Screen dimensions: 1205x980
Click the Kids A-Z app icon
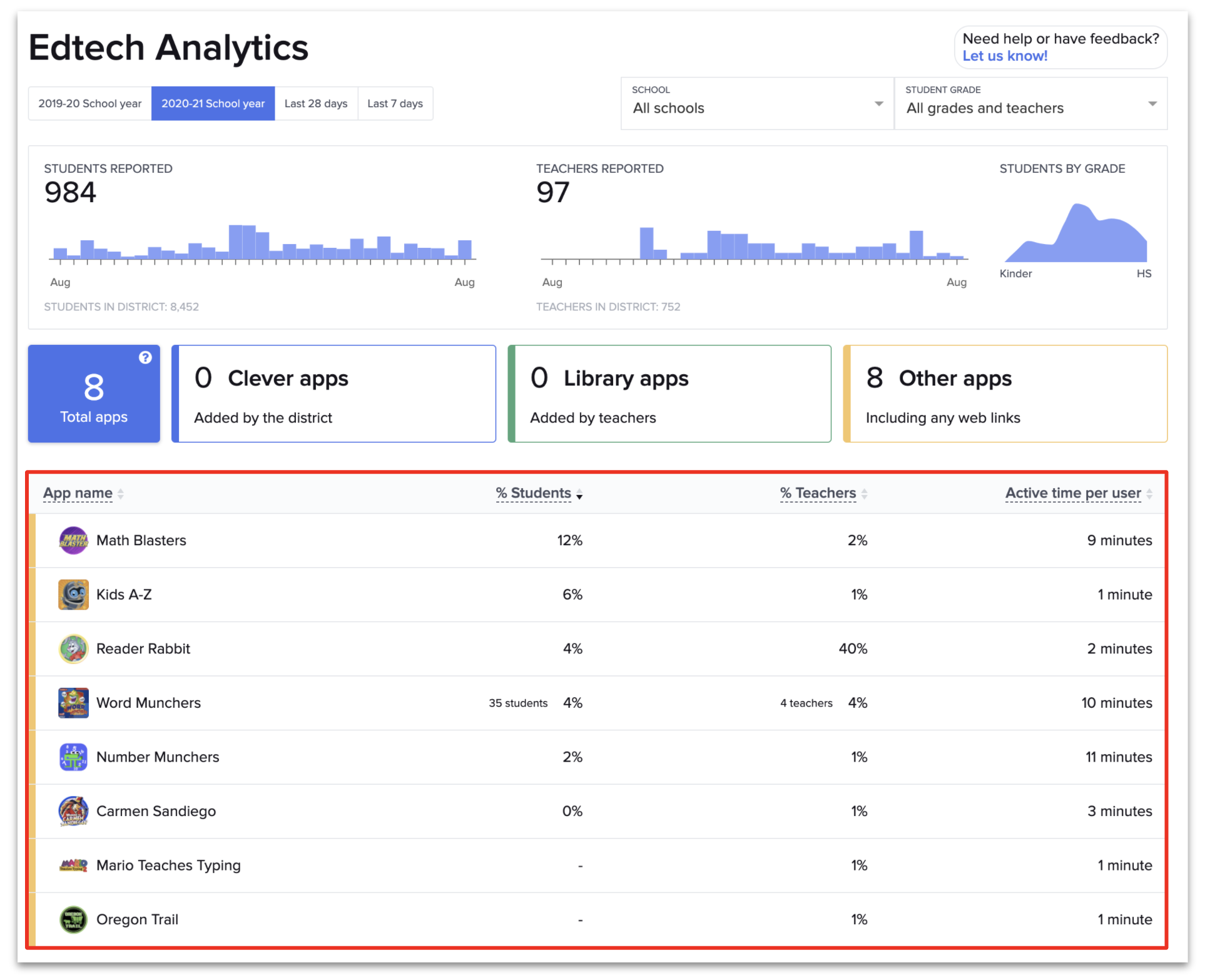click(73, 594)
